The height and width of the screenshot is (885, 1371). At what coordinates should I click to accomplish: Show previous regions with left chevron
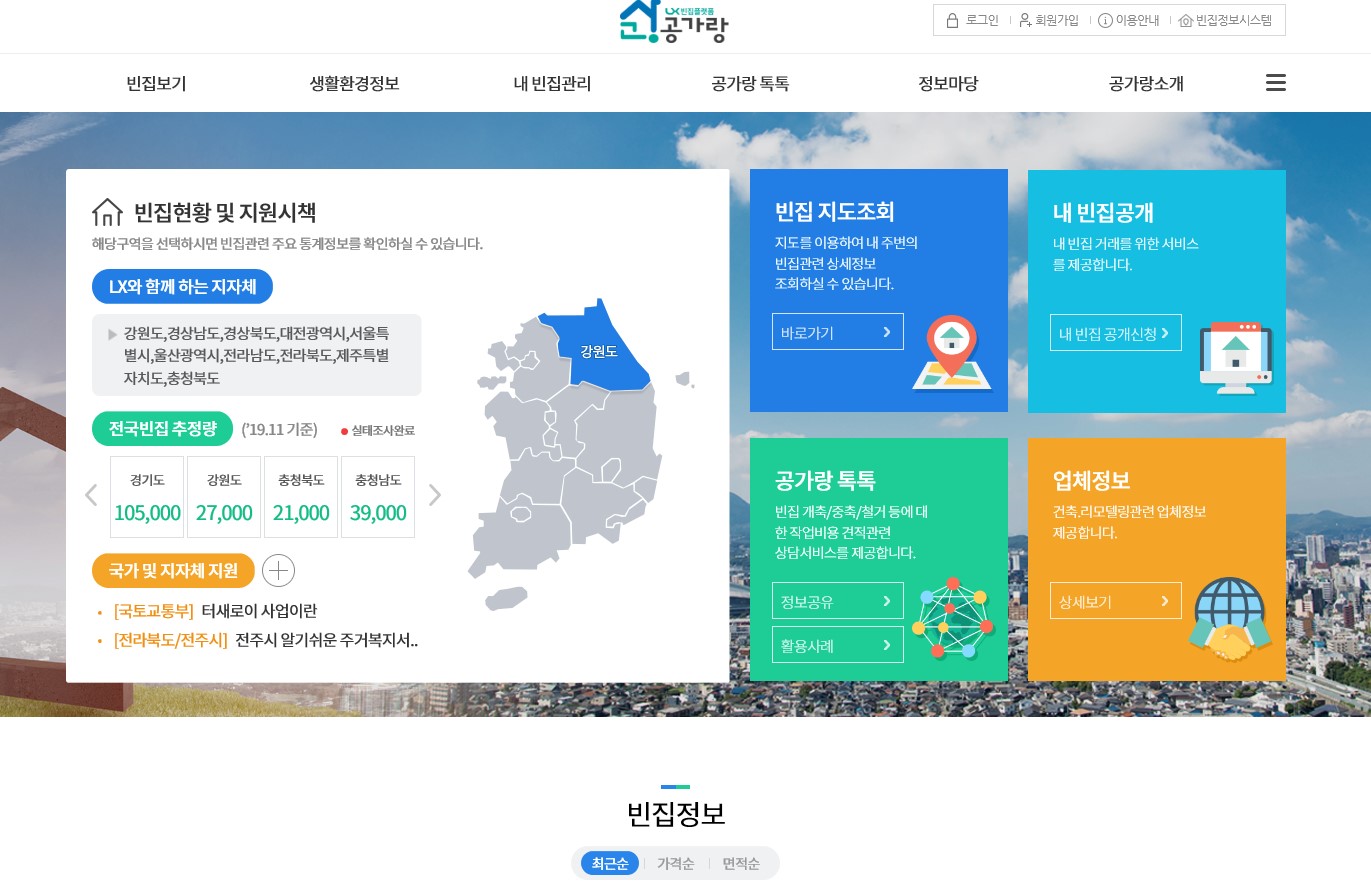tap(91, 495)
